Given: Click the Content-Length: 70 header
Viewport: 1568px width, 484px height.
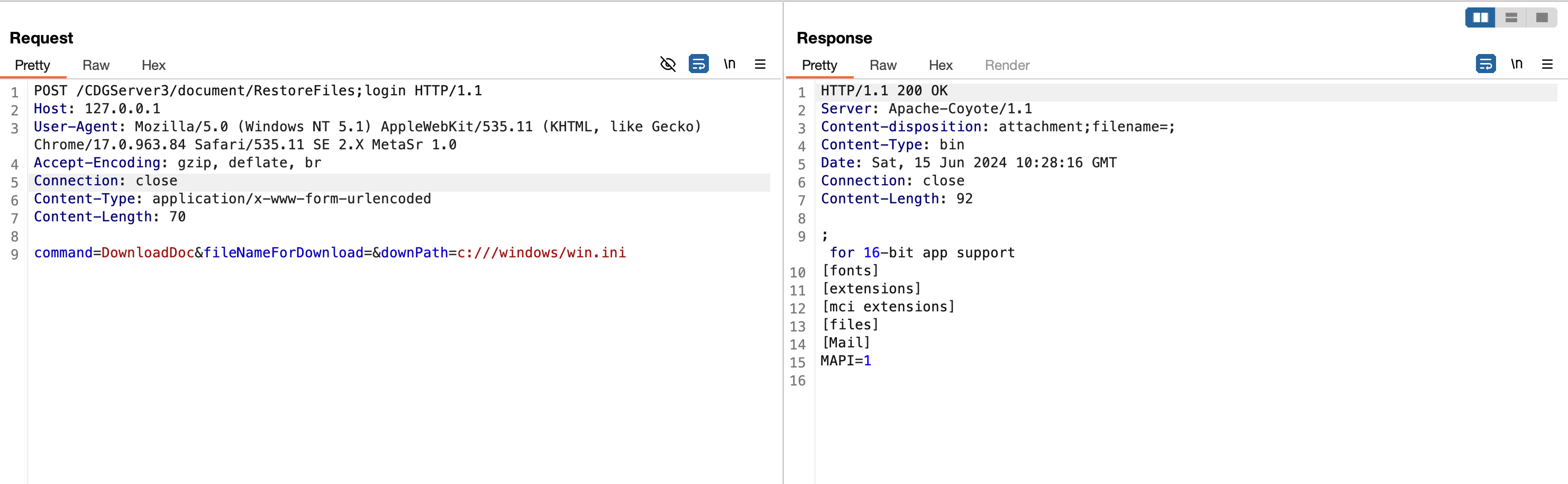Looking at the screenshot, I should tap(110, 217).
